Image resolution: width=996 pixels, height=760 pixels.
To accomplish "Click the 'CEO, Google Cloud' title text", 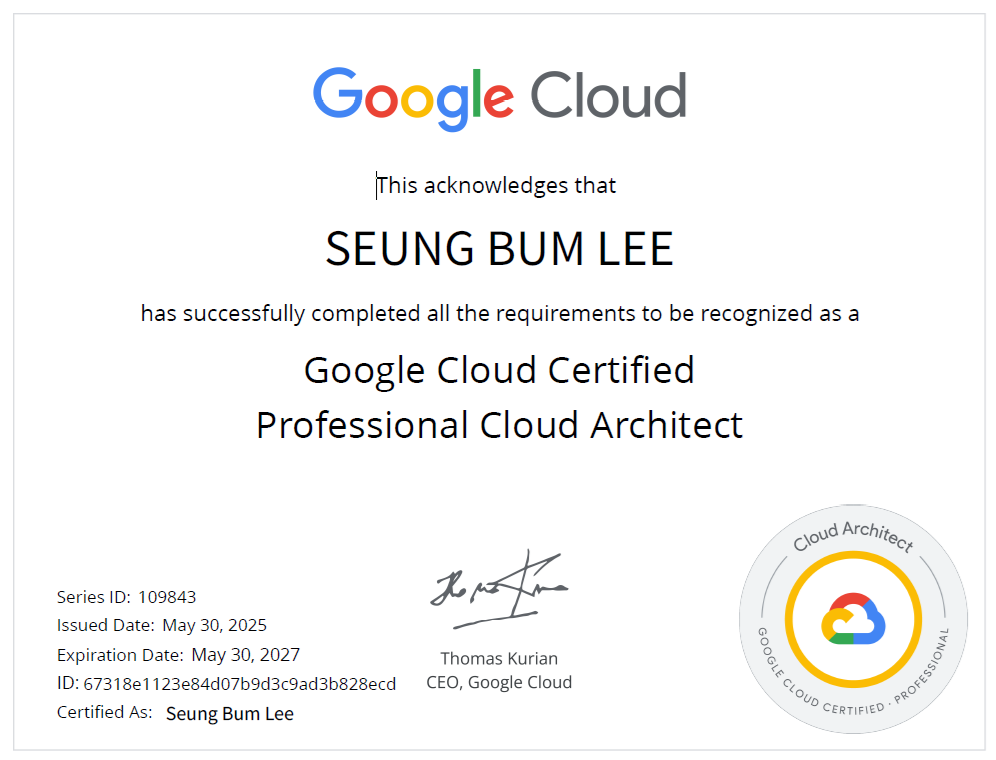I will click(499, 683).
